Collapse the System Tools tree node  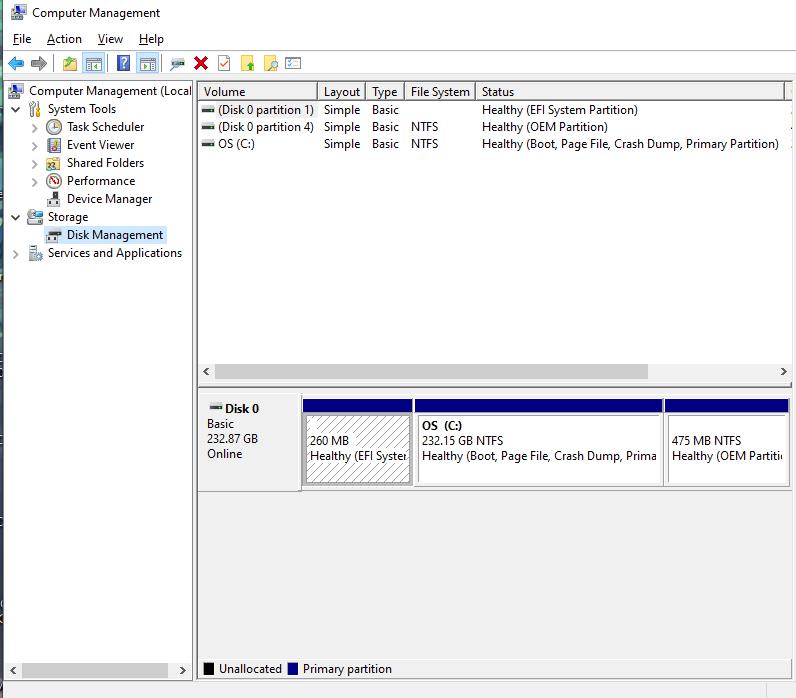16,109
